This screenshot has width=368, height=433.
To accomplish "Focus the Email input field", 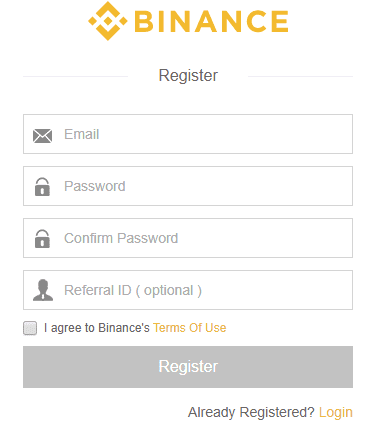I will tap(188, 134).
